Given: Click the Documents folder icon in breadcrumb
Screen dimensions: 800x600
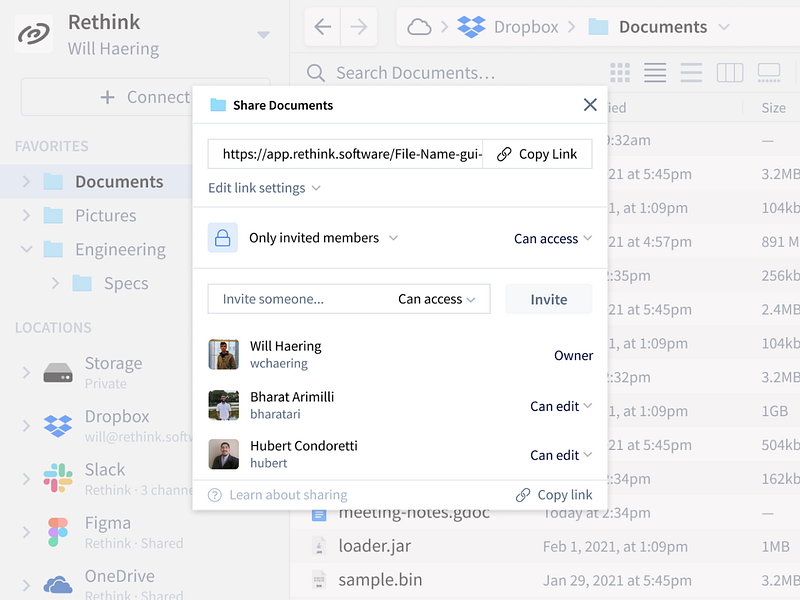Looking at the screenshot, I should click(x=598, y=27).
